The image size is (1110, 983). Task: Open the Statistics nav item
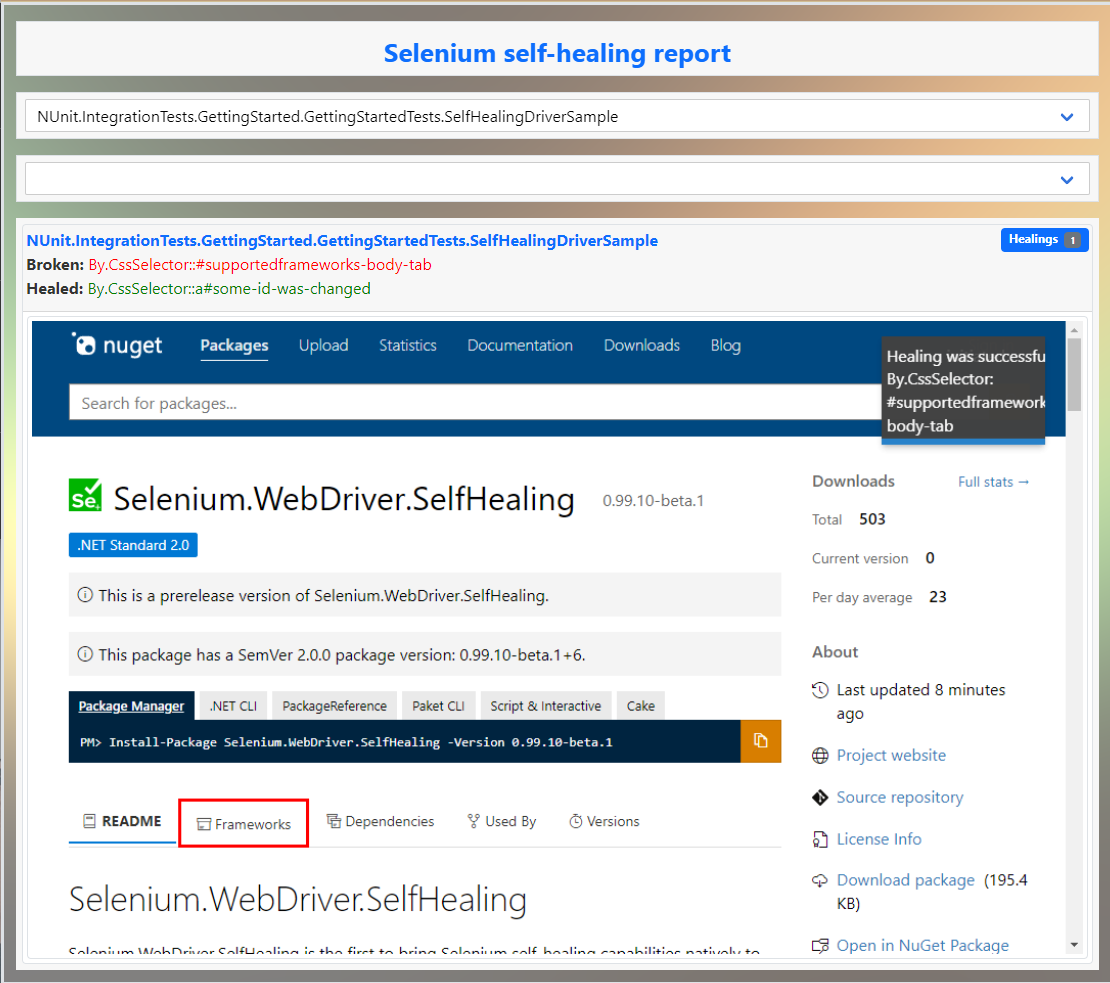pos(408,345)
